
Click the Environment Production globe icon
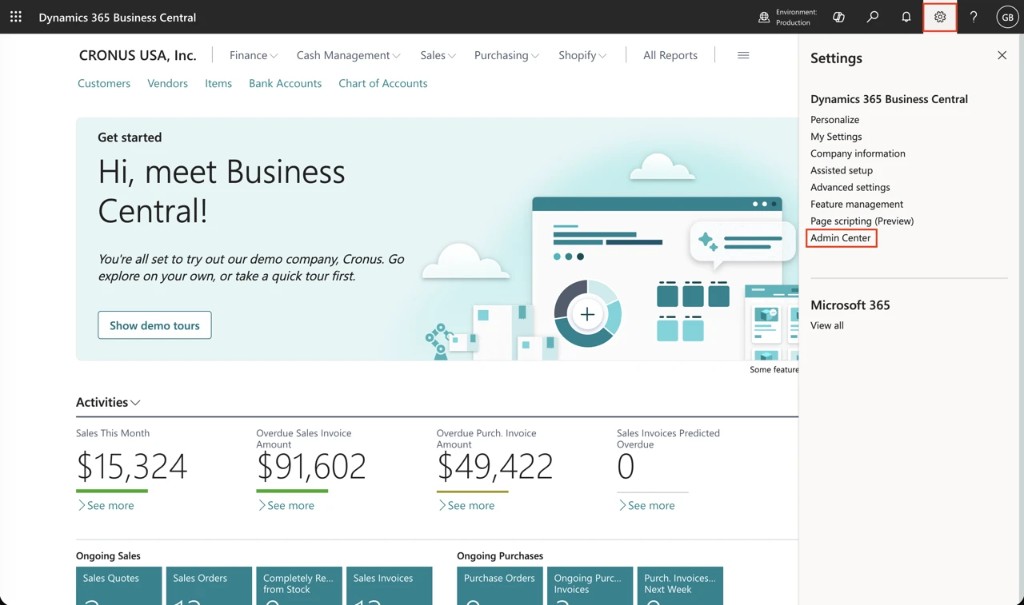click(763, 18)
